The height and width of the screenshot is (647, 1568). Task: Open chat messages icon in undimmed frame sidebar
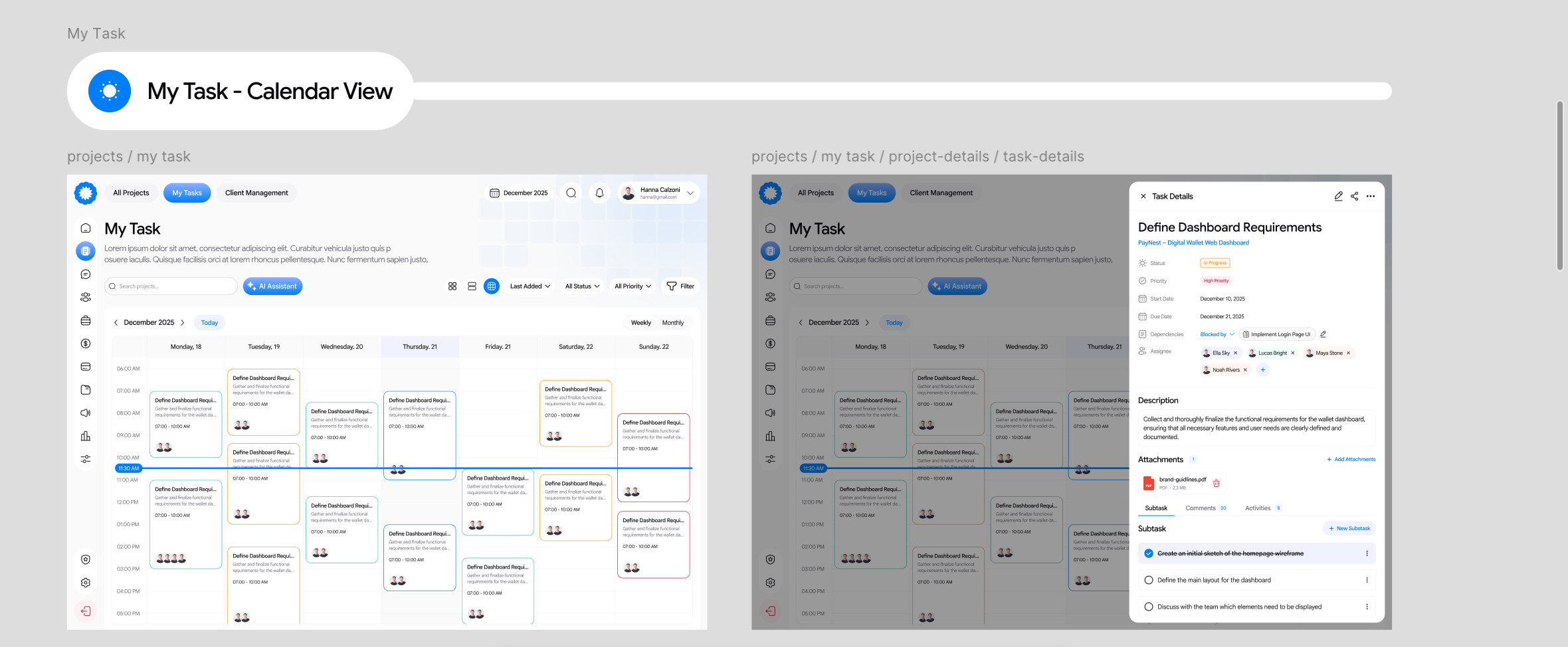click(86, 274)
